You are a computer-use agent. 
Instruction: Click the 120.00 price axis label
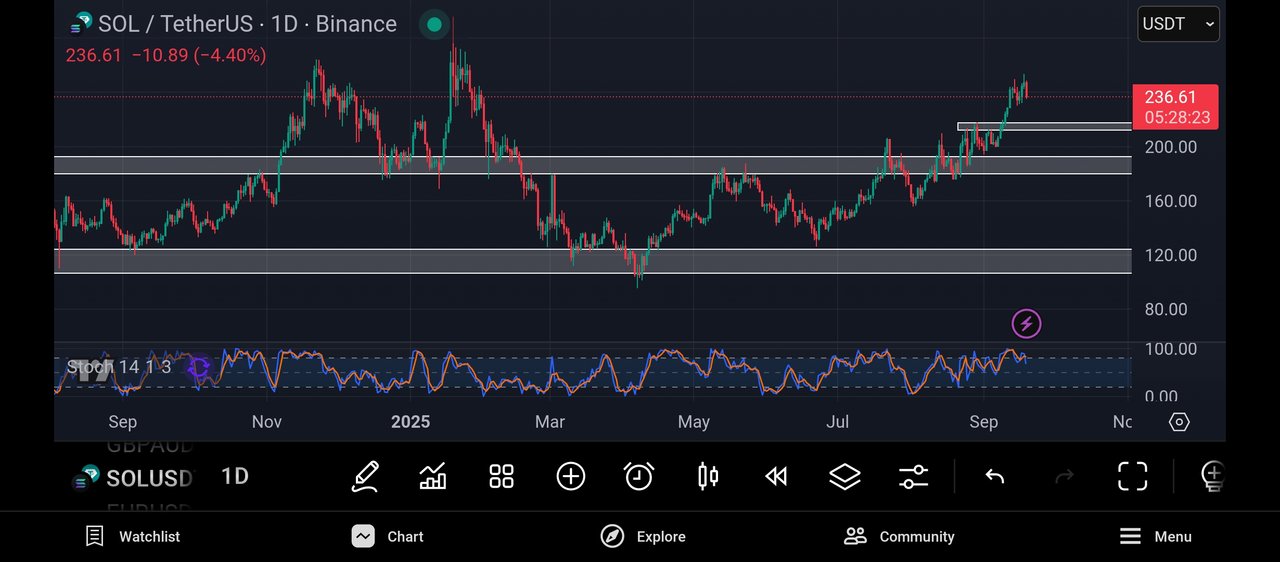click(x=1171, y=255)
